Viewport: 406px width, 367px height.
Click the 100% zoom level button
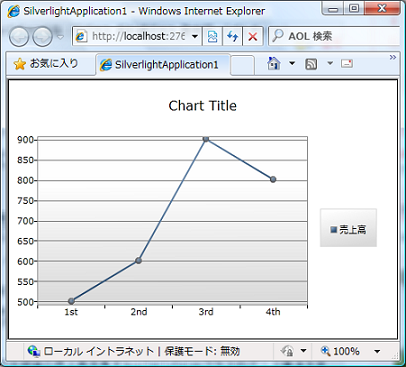pos(340,351)
